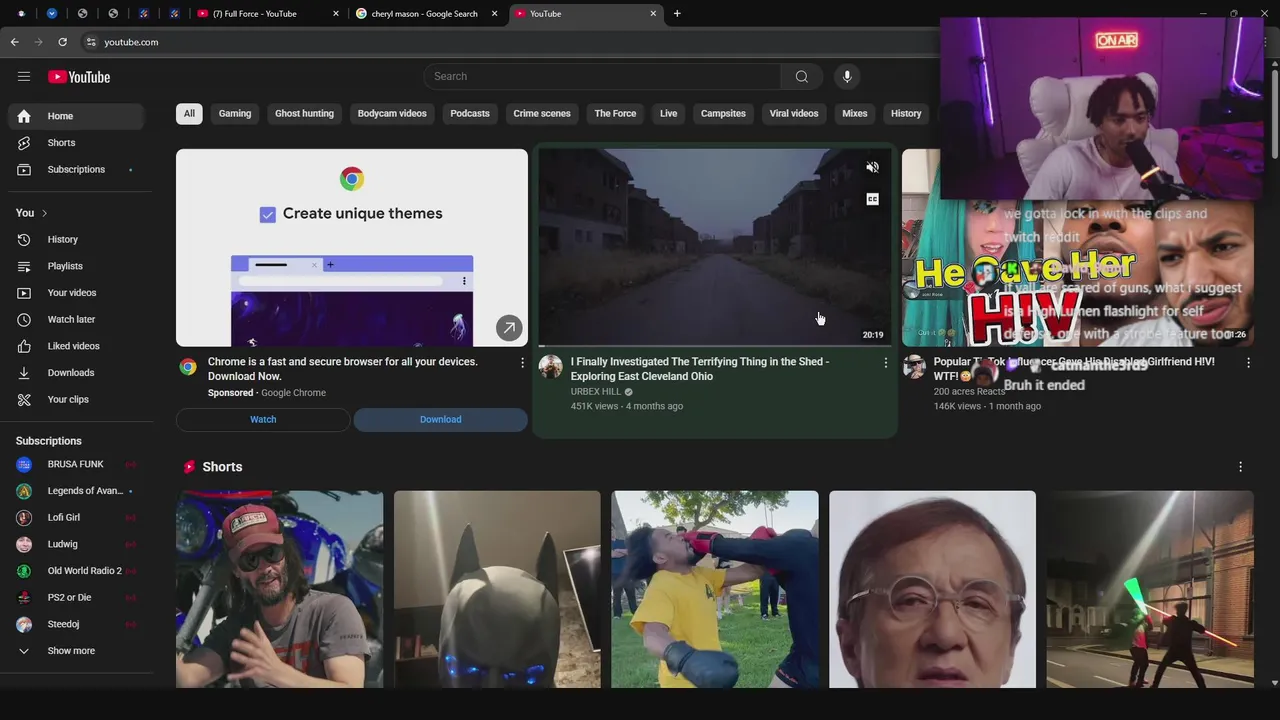Unmute the preview video playing
Screen dimensions: 1280x720
(872, 168)
